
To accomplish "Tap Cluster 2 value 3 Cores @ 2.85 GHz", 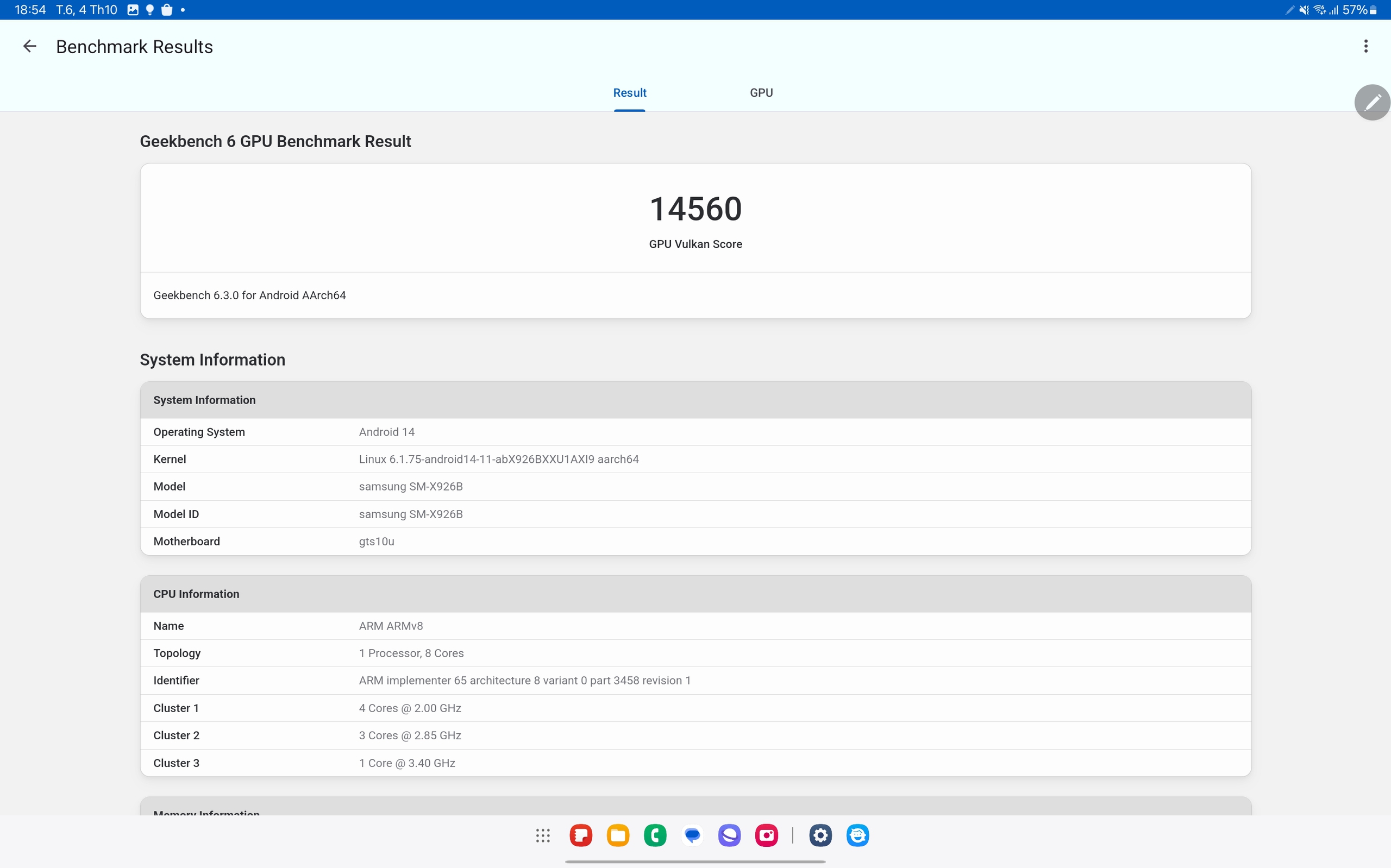I will 410,735.
